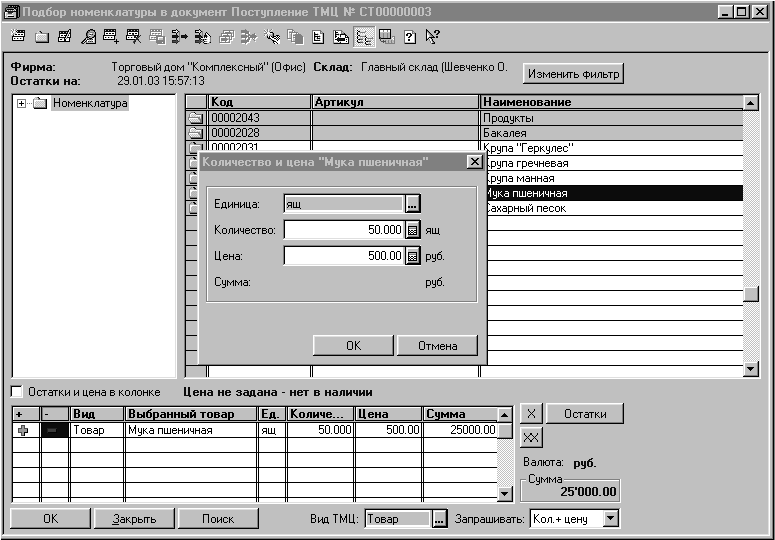Click the Наименование column header
The image size is (775, 540).
point(611,102)
